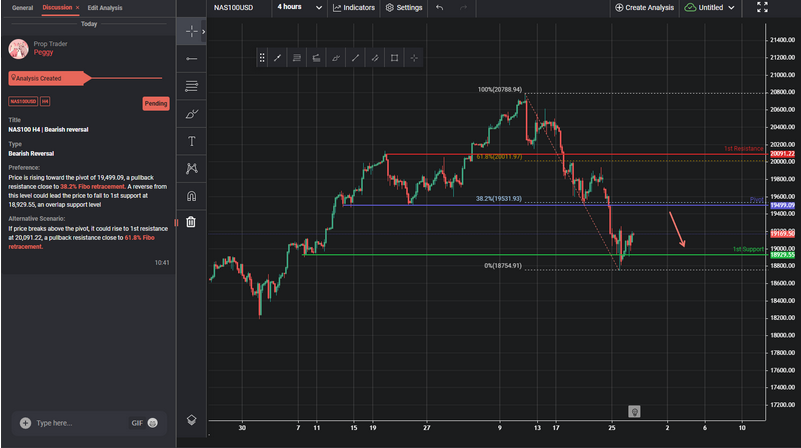This screenshot has width=801, height=448.
Task: Open the GIF picker
Action: 137,423
